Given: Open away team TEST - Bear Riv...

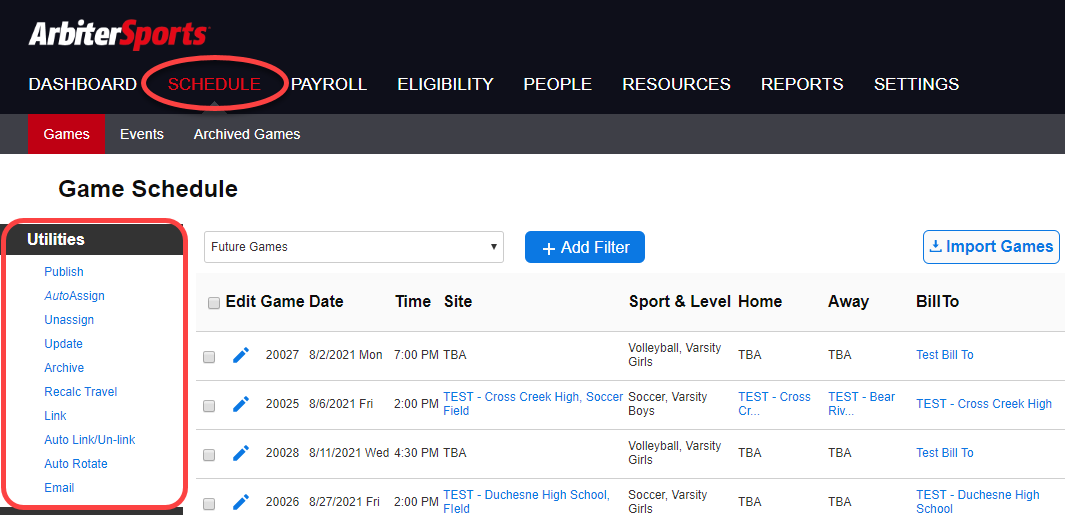Looking at the screenshot, I should pyautogui.click(x=862, y=404).
